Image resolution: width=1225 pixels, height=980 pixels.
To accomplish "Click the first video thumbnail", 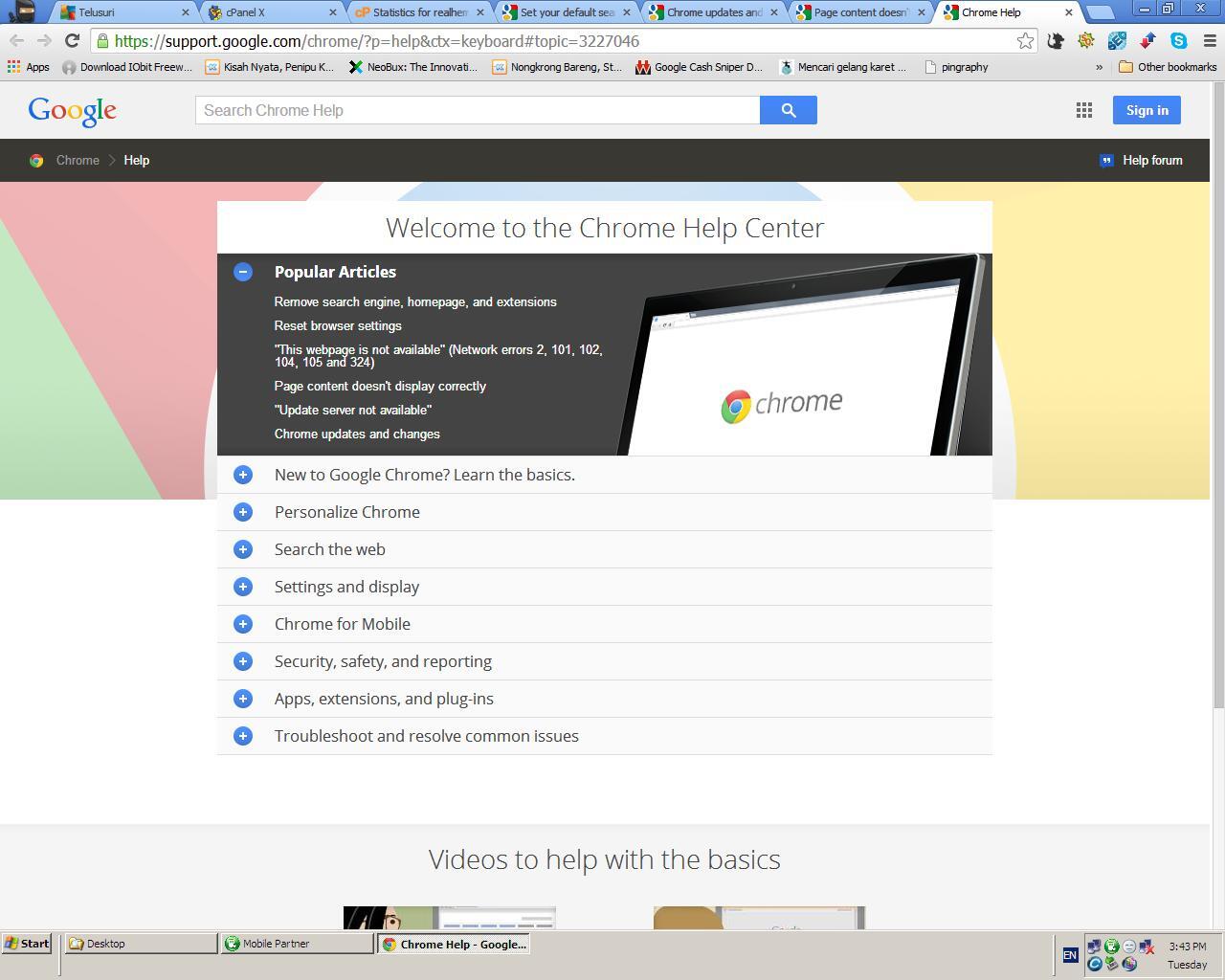I will point(450,918).
